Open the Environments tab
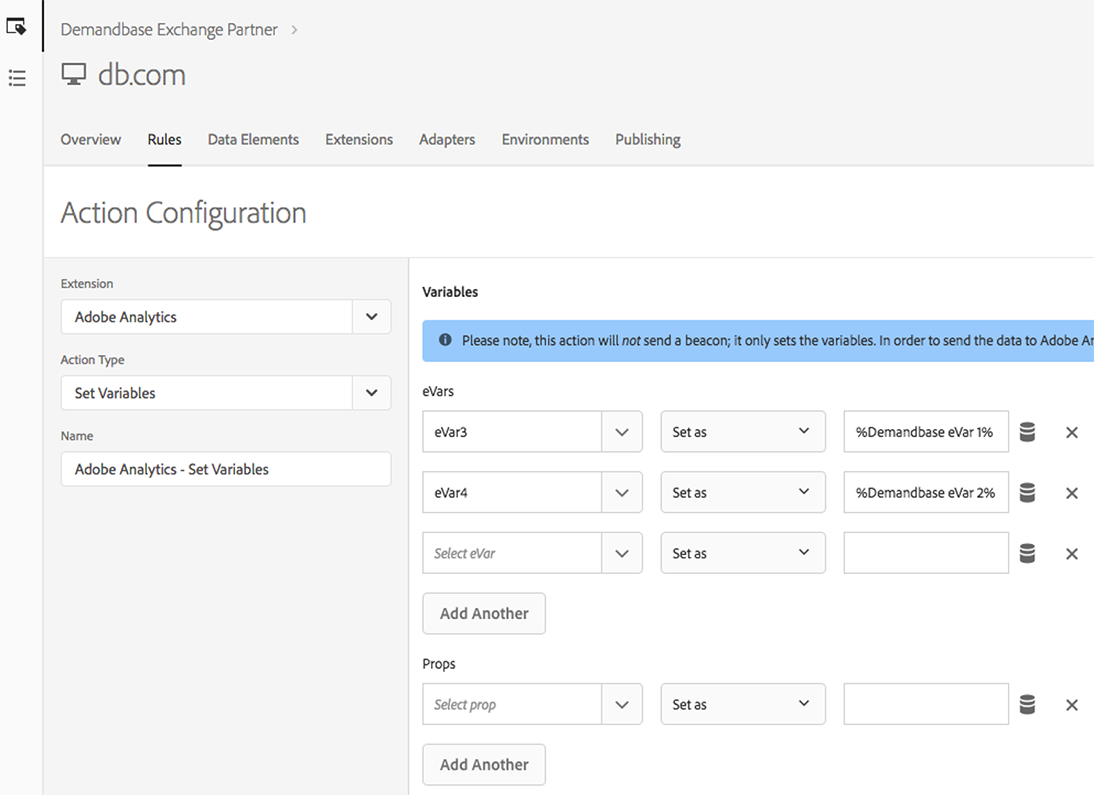 click(546, 140)
